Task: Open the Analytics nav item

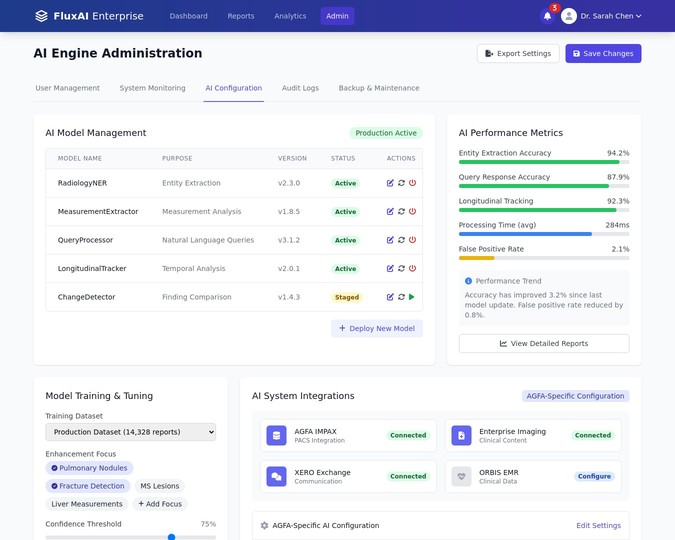Action: pos(290,16)
